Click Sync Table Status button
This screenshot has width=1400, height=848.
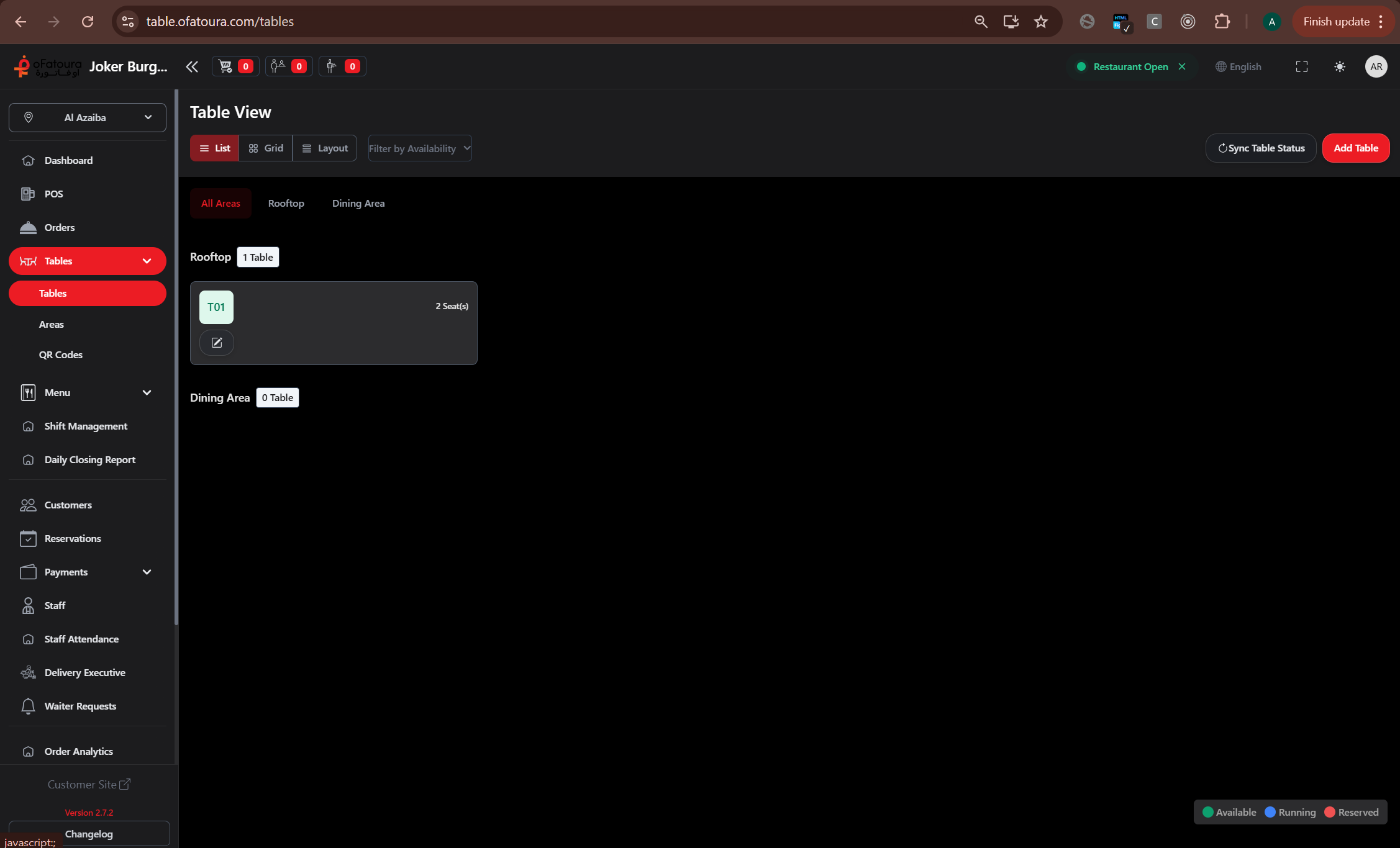coord(1260,148)
